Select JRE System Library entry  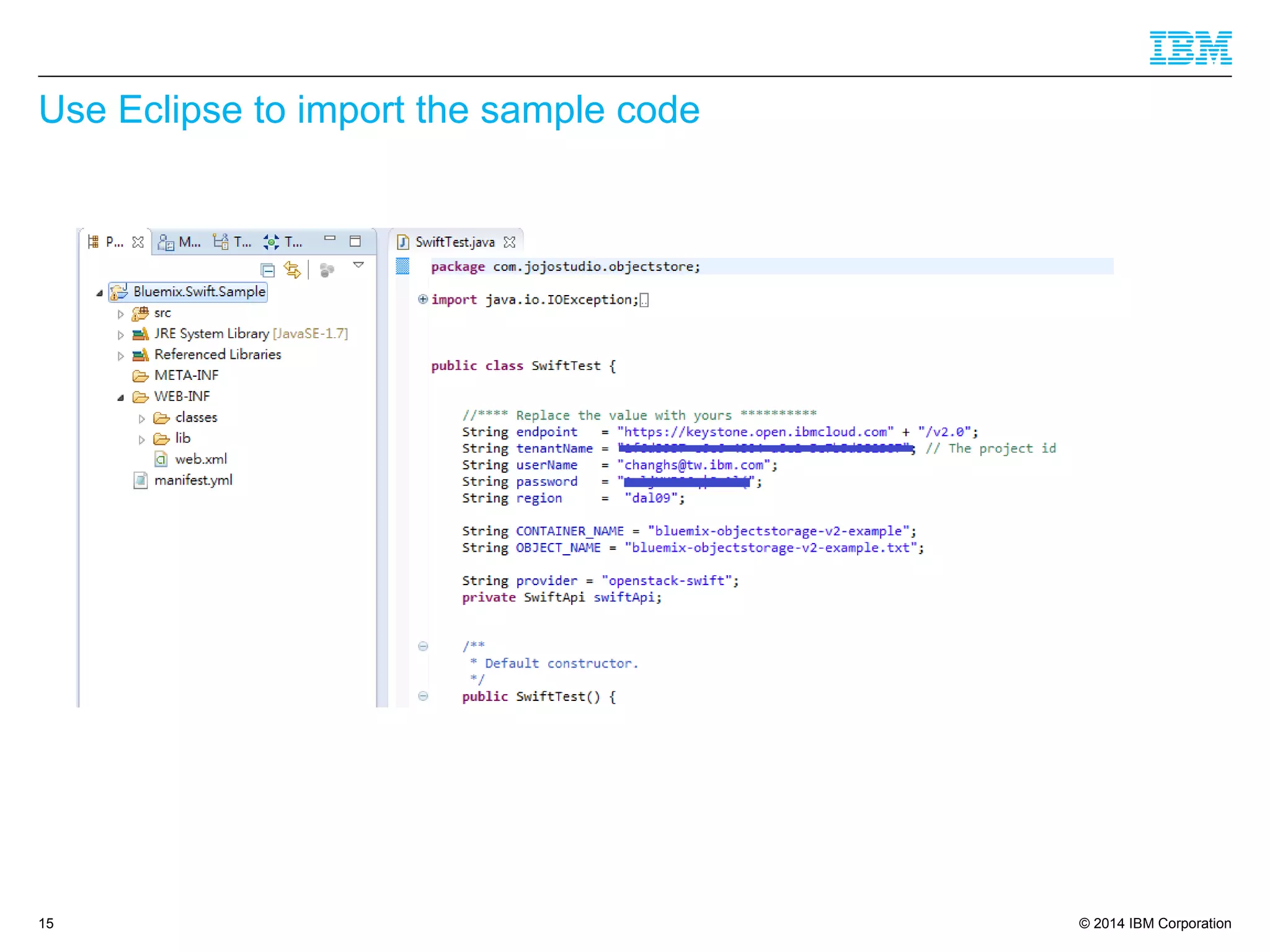pos(240,334)
